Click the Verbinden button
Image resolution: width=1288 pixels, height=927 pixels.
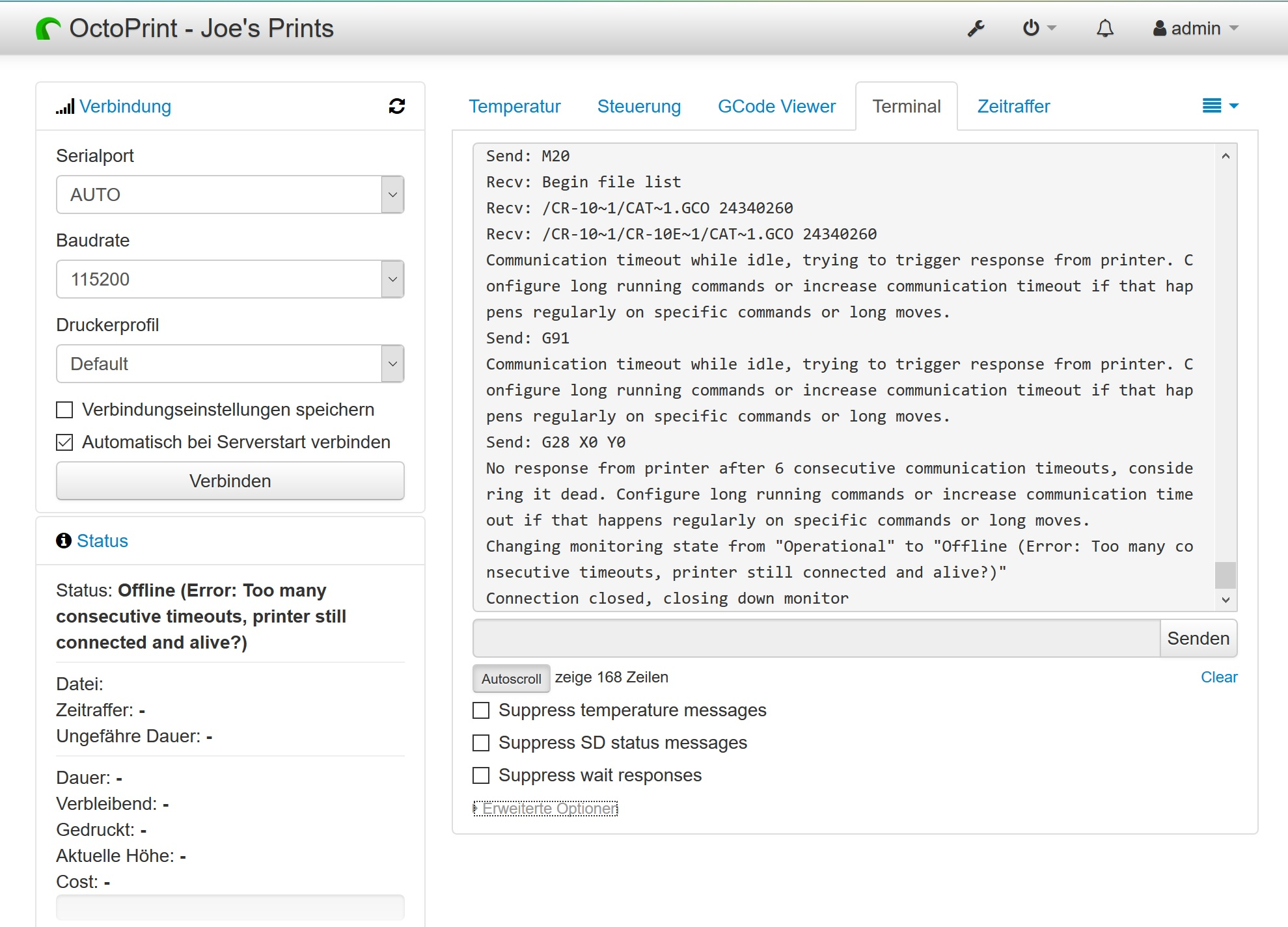(x=230, y=481)
